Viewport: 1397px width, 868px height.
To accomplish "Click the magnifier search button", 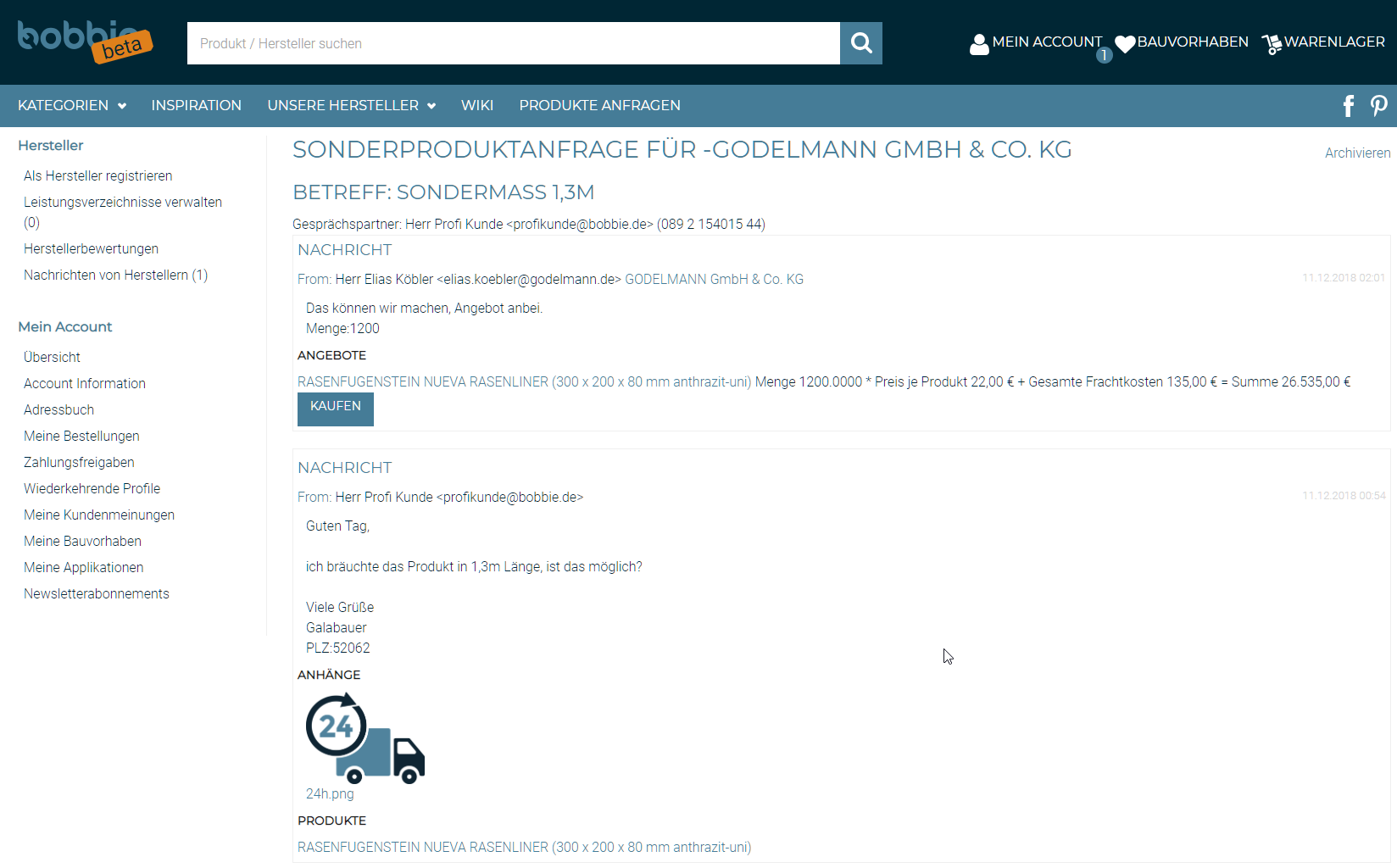I will [861, 43].
